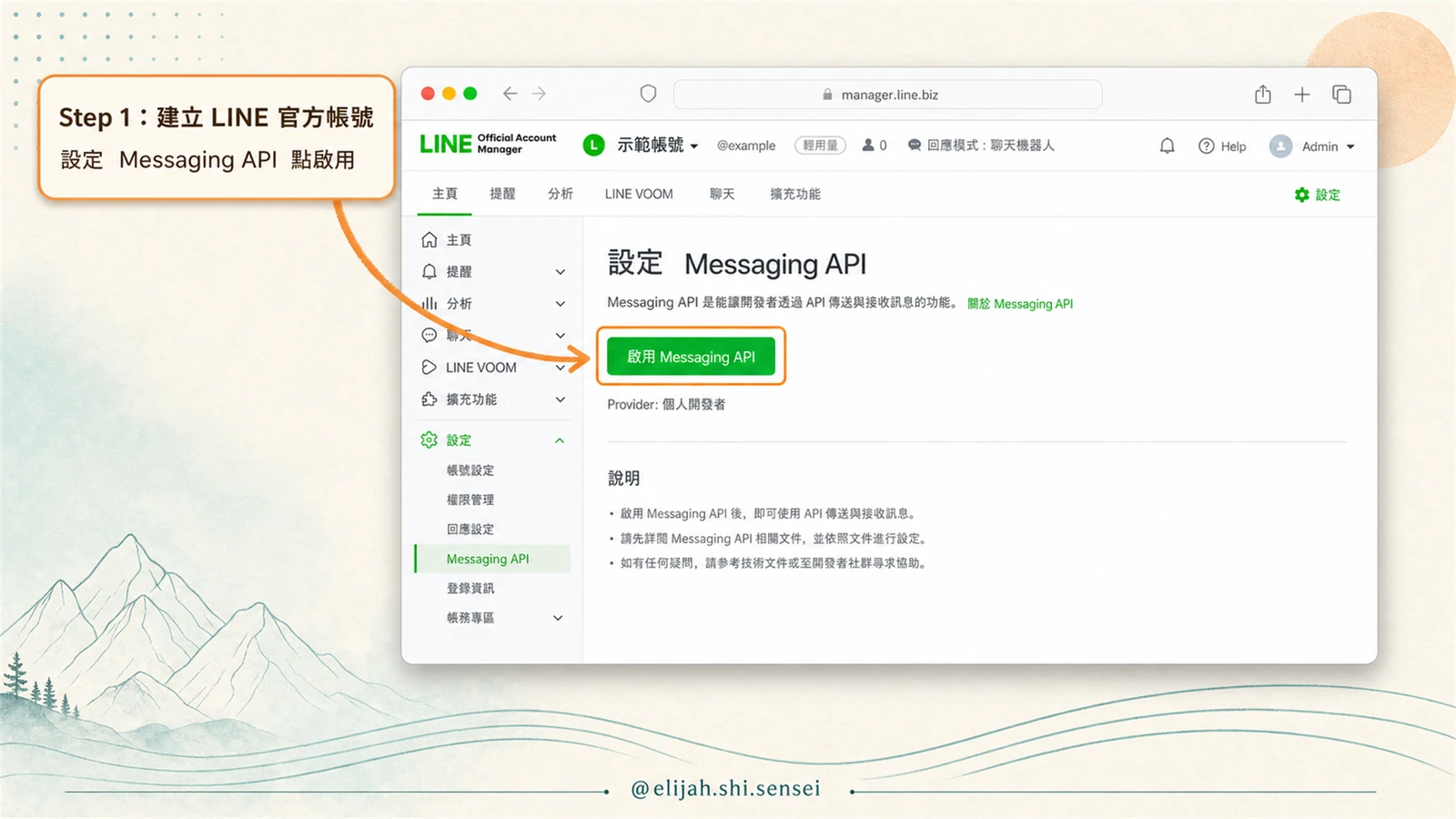
Task: Open Help from the header
Action: (x=1222, y=146)
